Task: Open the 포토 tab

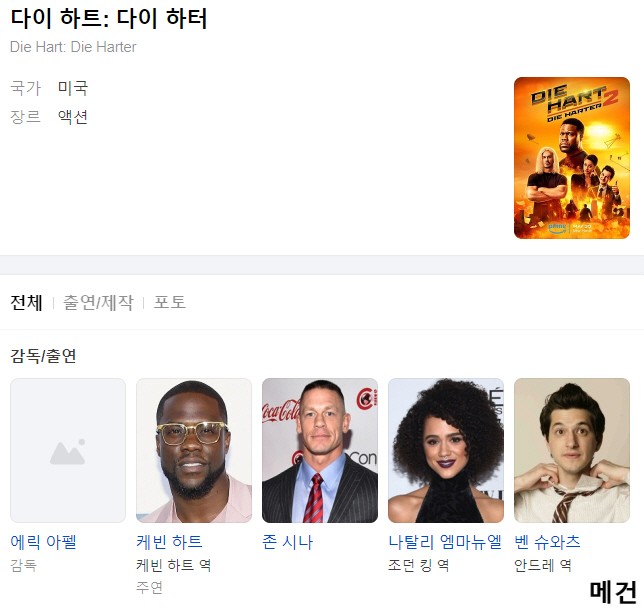Action: pos(170,303)
